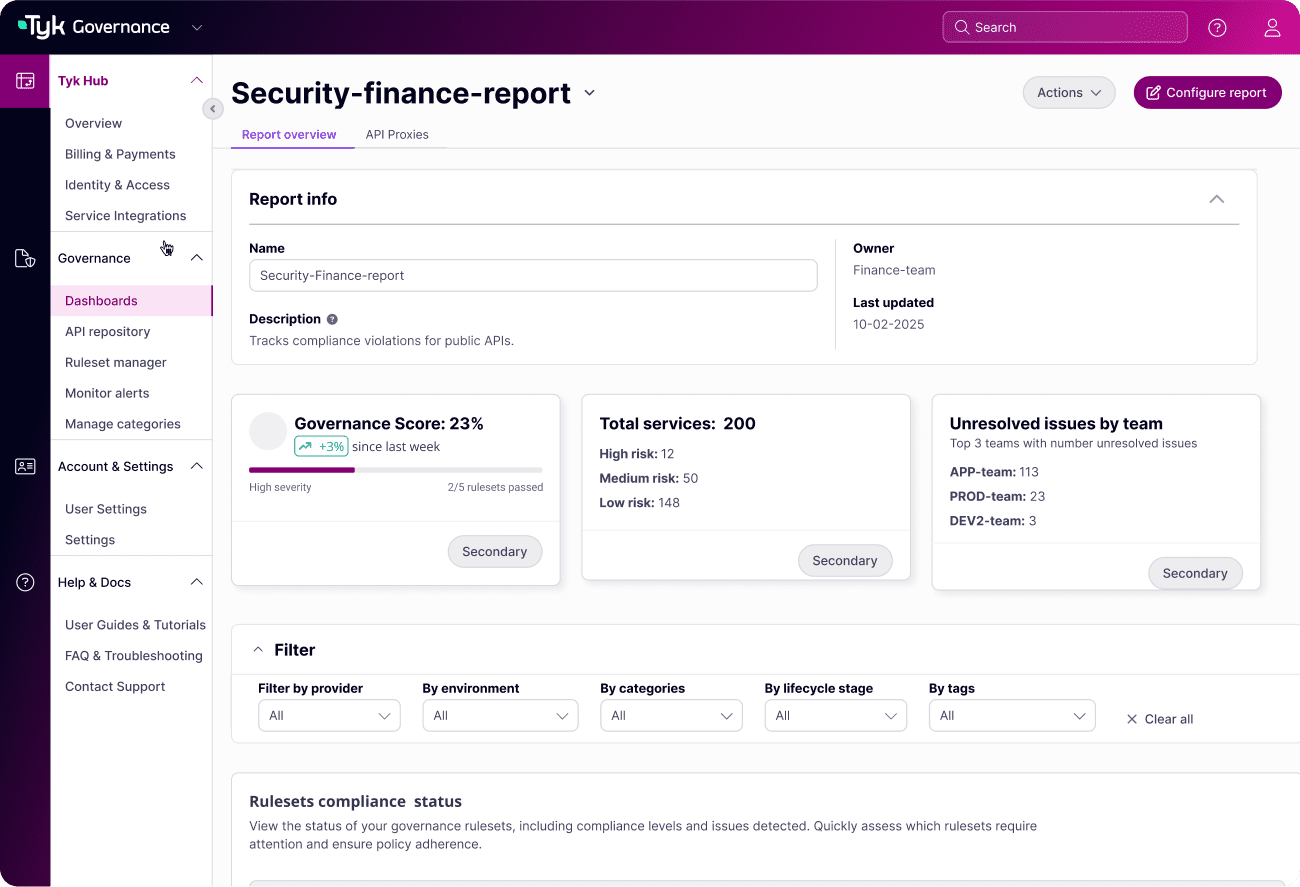Select Ruleset manager in sidebar
The width and height of the screenshot is (1300, 887).
pos(116,362)
